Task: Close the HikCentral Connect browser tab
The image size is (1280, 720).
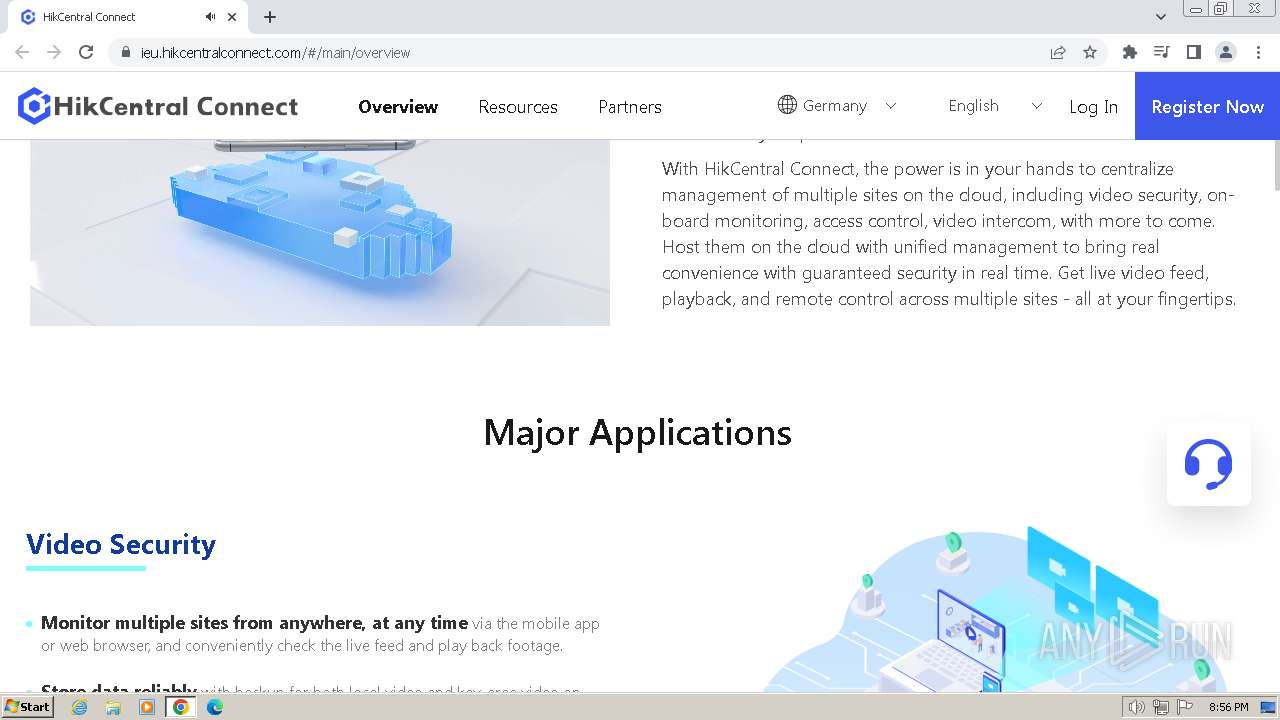Action: pyautogui.click(x=232, y=17)
